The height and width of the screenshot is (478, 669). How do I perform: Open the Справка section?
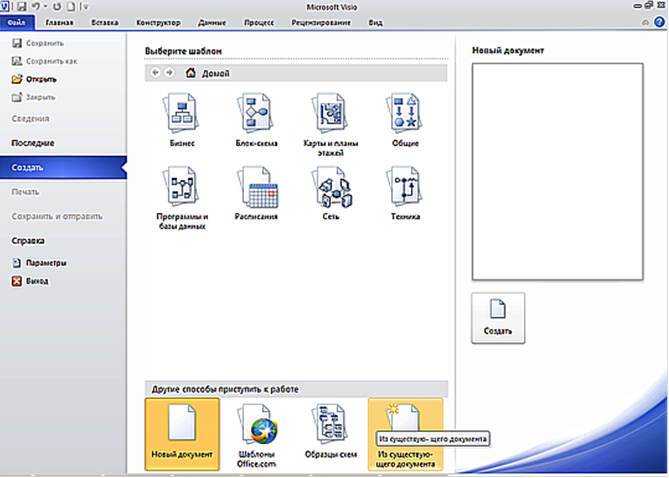pos(28,241)
